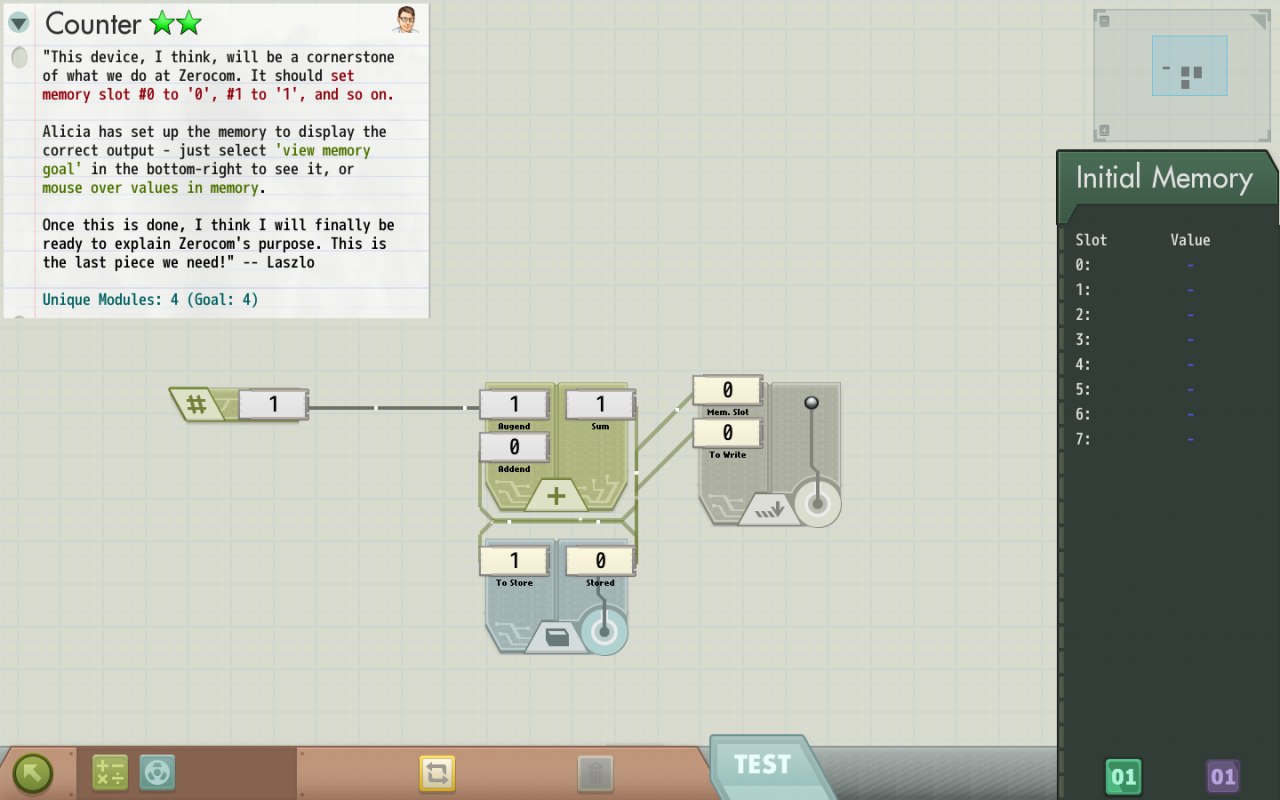Select the plus icon on adder module
Screen dimensions: 1280x800
[556, 495]
